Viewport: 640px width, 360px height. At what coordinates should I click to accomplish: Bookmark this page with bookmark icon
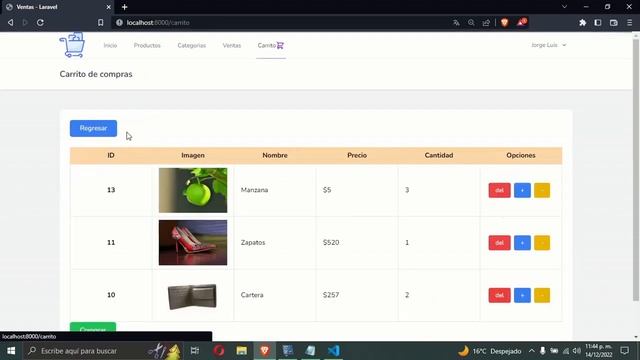[x=100, y=23]
